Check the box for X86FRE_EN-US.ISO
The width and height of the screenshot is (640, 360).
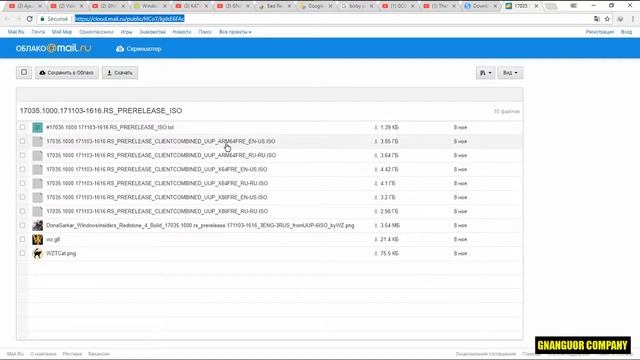point(22,197)
